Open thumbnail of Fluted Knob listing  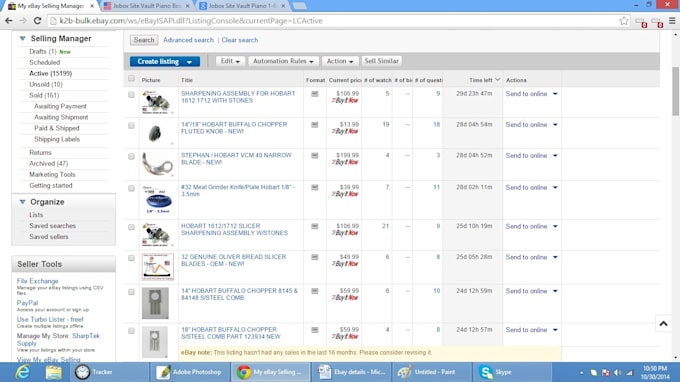pos(155,133)
